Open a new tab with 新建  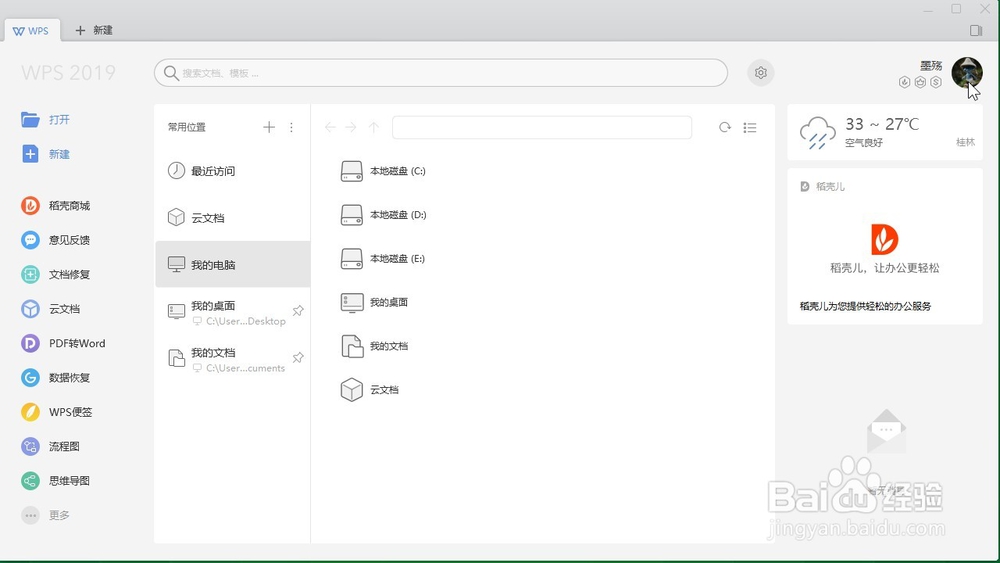tap(94, 30)
